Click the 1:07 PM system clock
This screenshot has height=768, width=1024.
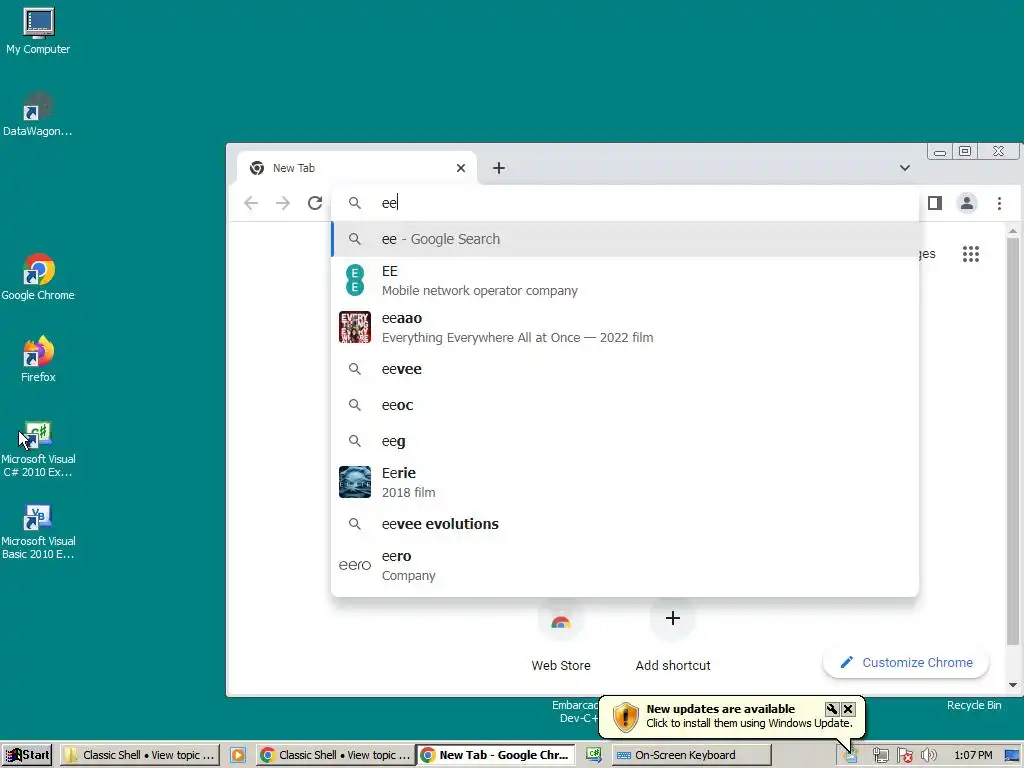[x=973, y=755]
